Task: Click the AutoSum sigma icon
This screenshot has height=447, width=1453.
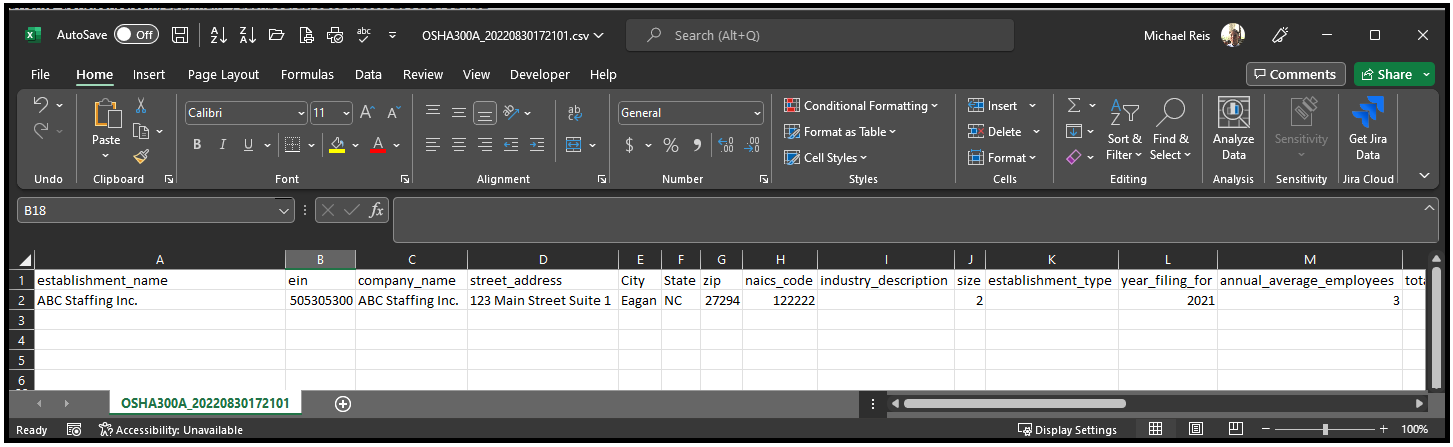Action: pos(1074,105)
